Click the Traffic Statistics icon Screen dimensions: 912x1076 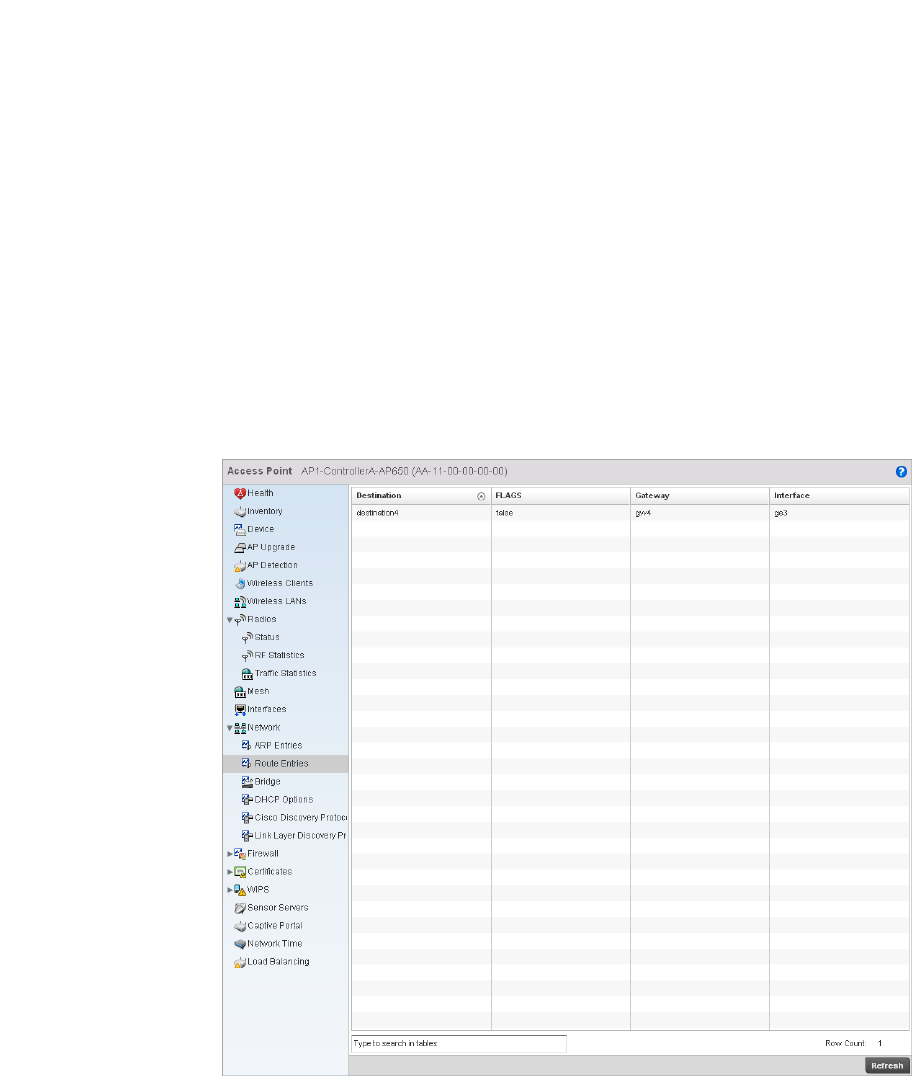pyautogui.click(x=247, y=674)
